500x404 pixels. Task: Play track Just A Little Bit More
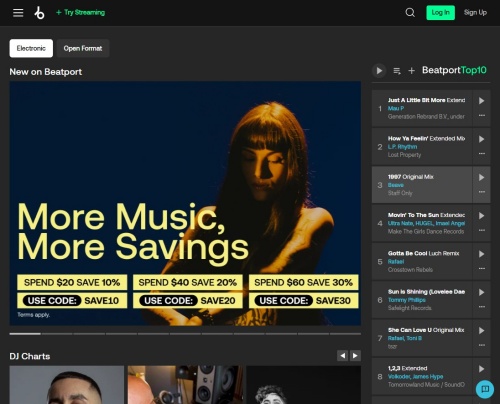(x=481, y=101)
